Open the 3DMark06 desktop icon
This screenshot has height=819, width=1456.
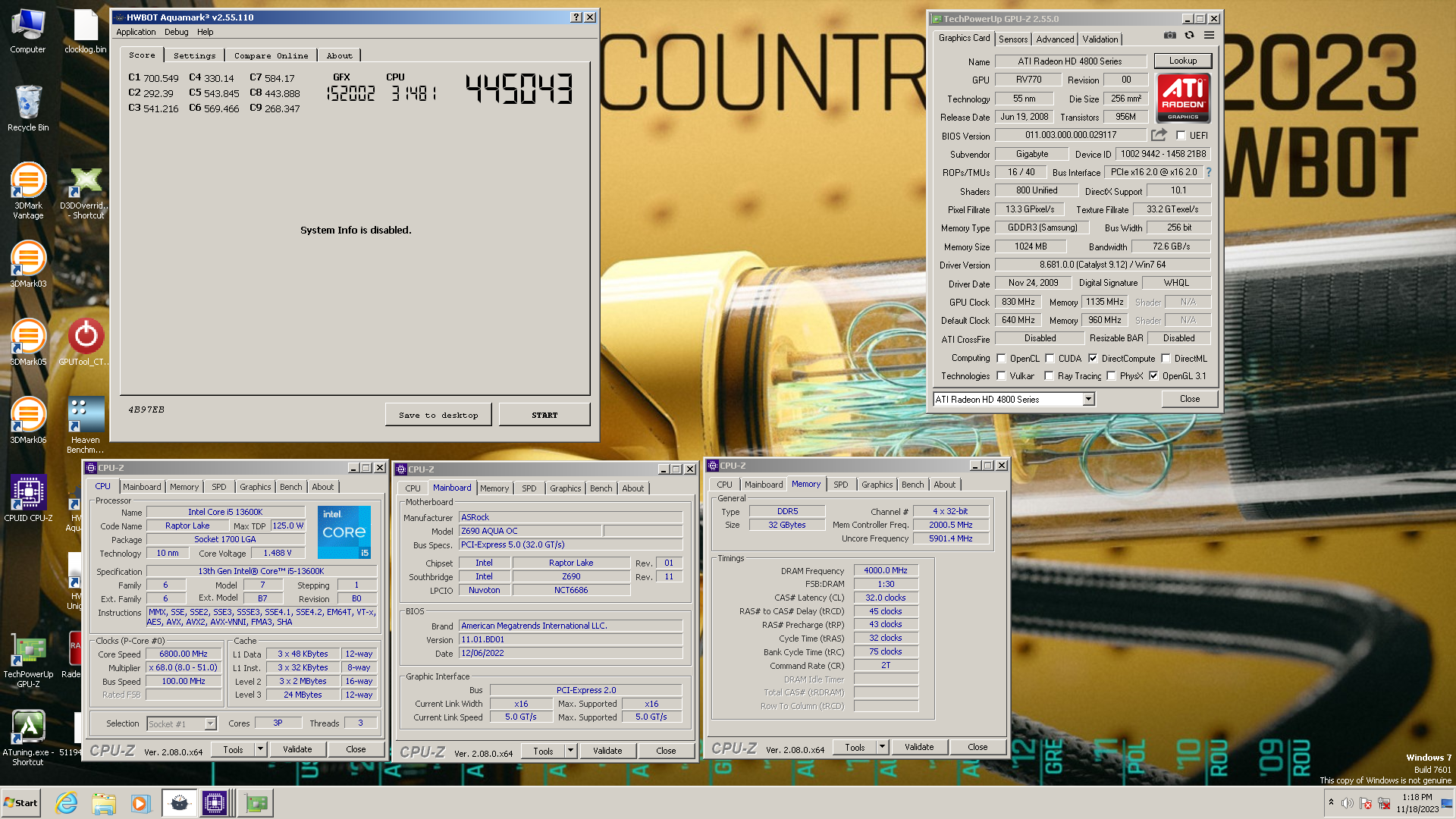(28, 420)
